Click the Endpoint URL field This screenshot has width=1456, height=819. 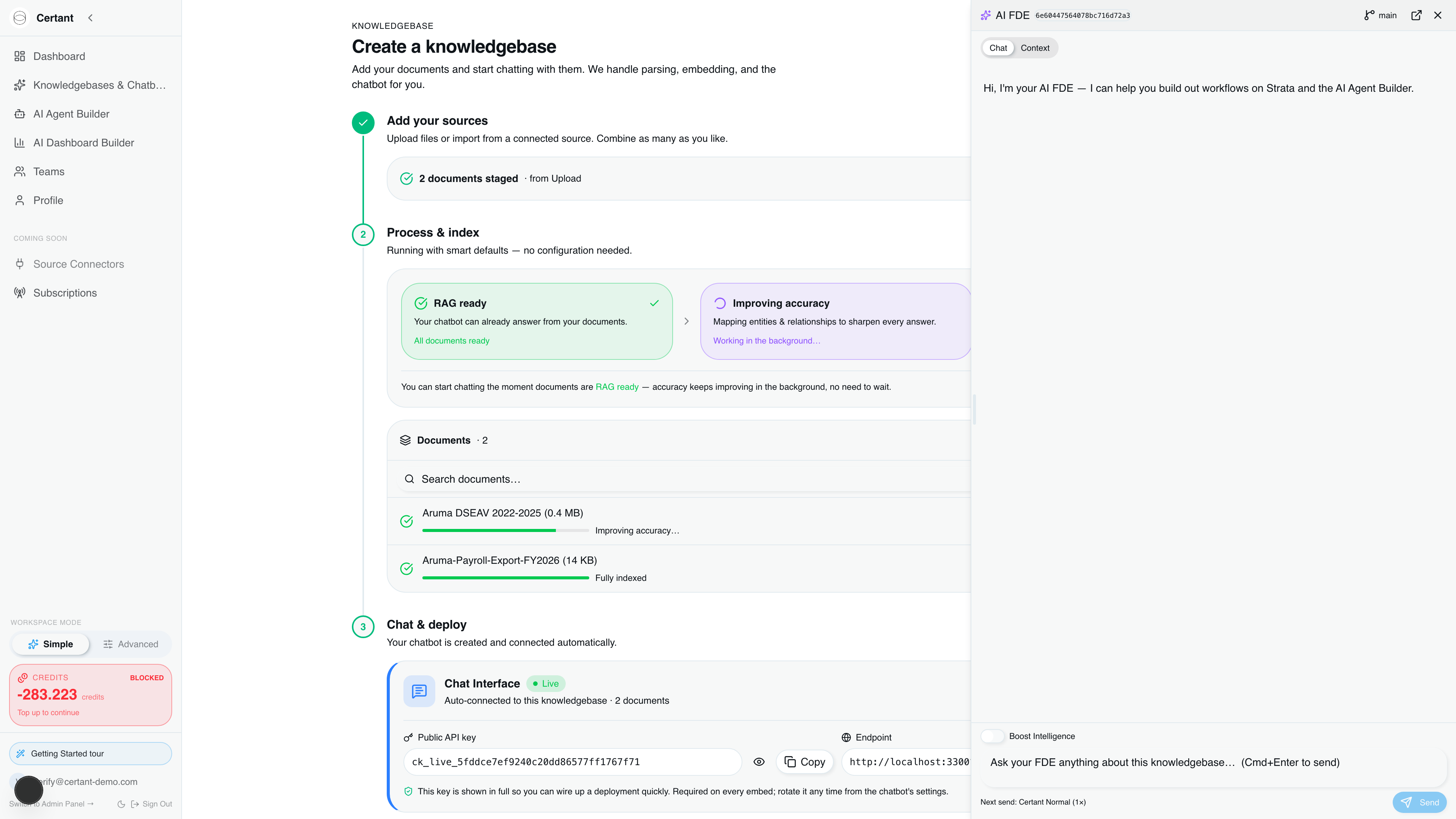907,762
